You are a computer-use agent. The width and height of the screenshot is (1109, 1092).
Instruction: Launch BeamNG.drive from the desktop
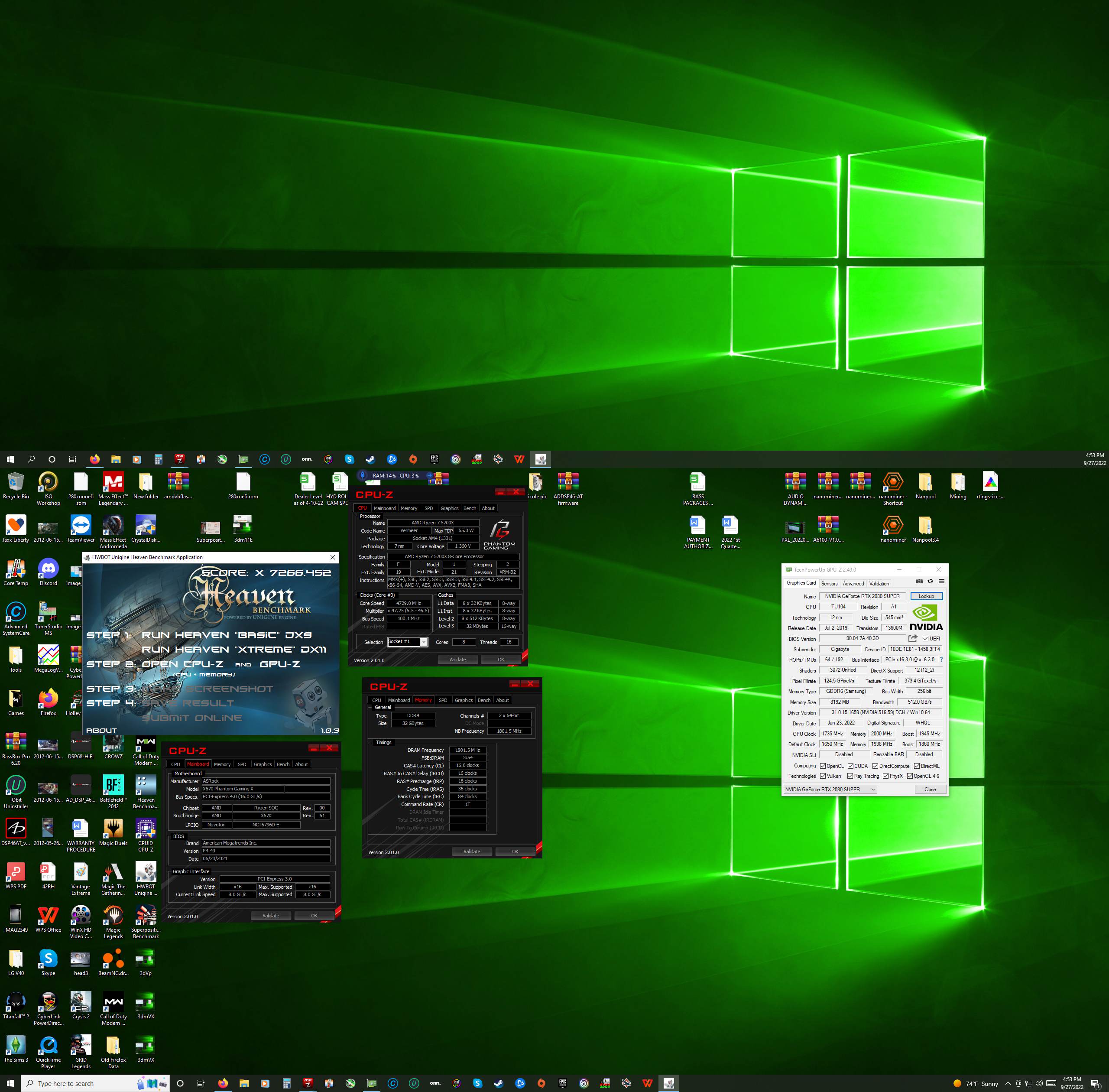pos(113,962)
